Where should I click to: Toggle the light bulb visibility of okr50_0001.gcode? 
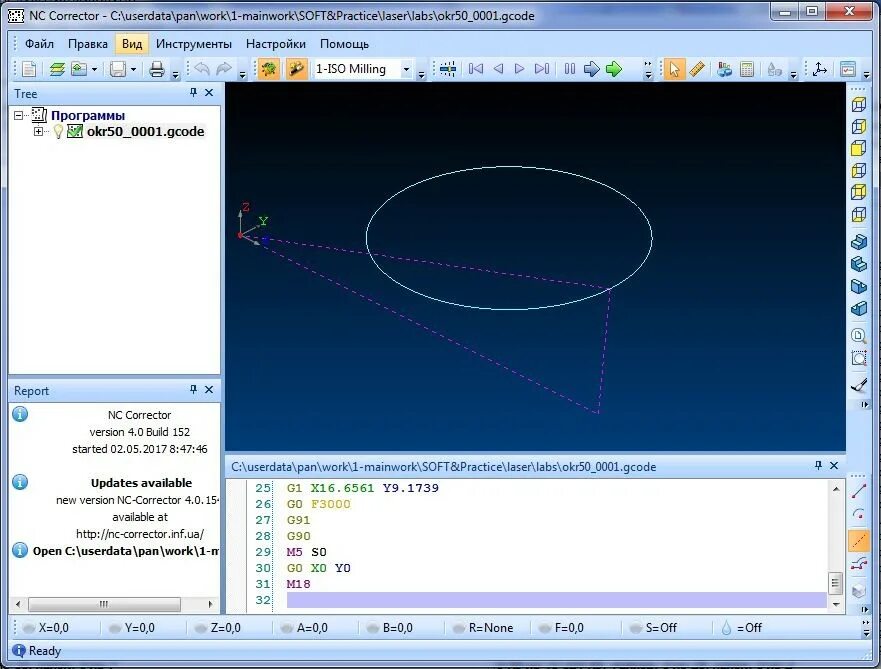[58, 131]
